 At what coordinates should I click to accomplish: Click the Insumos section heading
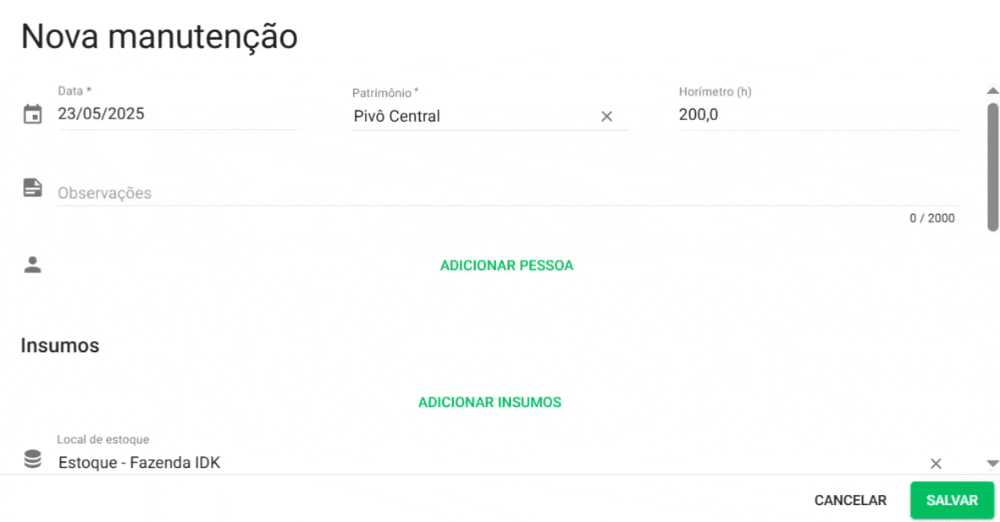(x=60, y=346)
